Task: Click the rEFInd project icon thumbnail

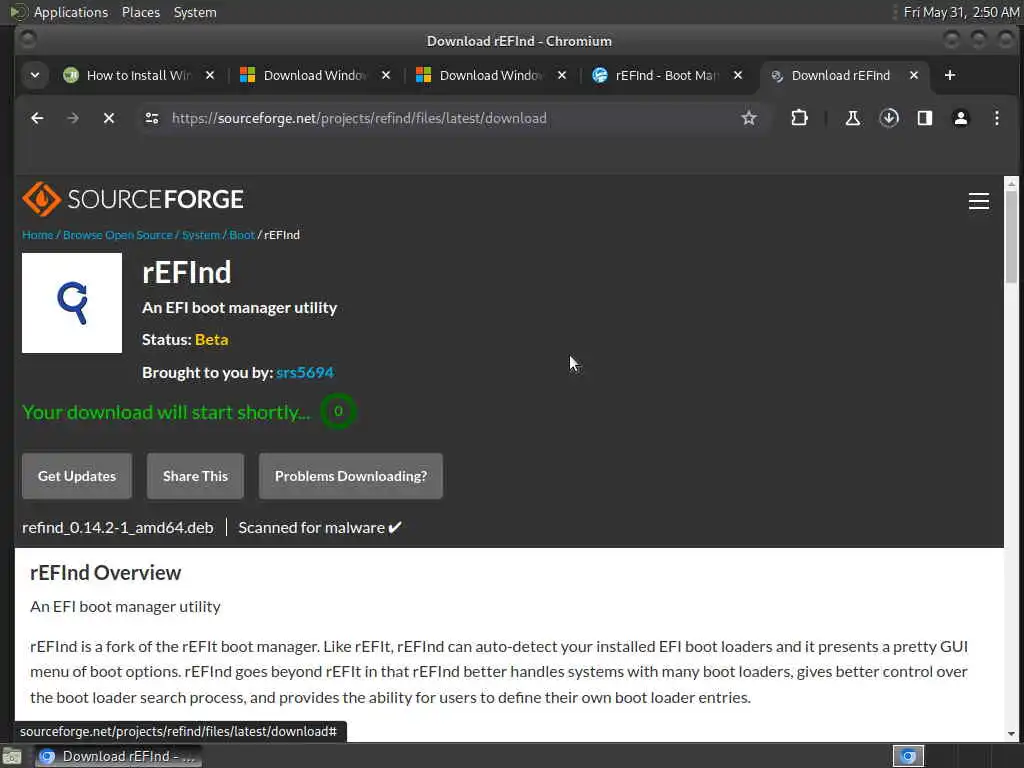Action: (x=72, y=303)
